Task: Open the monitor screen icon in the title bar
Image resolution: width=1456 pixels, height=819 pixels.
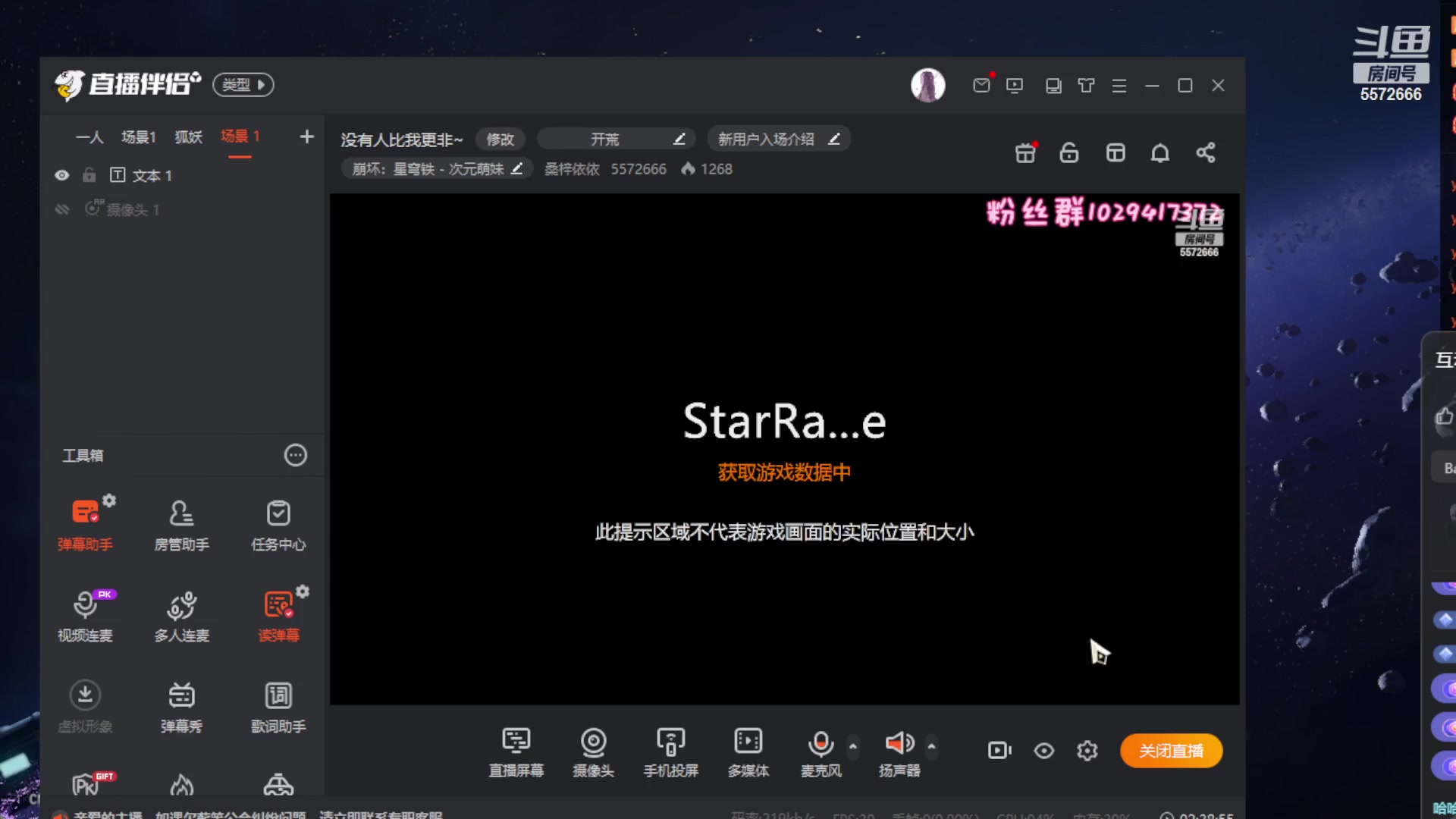Action: point(1053,86)
